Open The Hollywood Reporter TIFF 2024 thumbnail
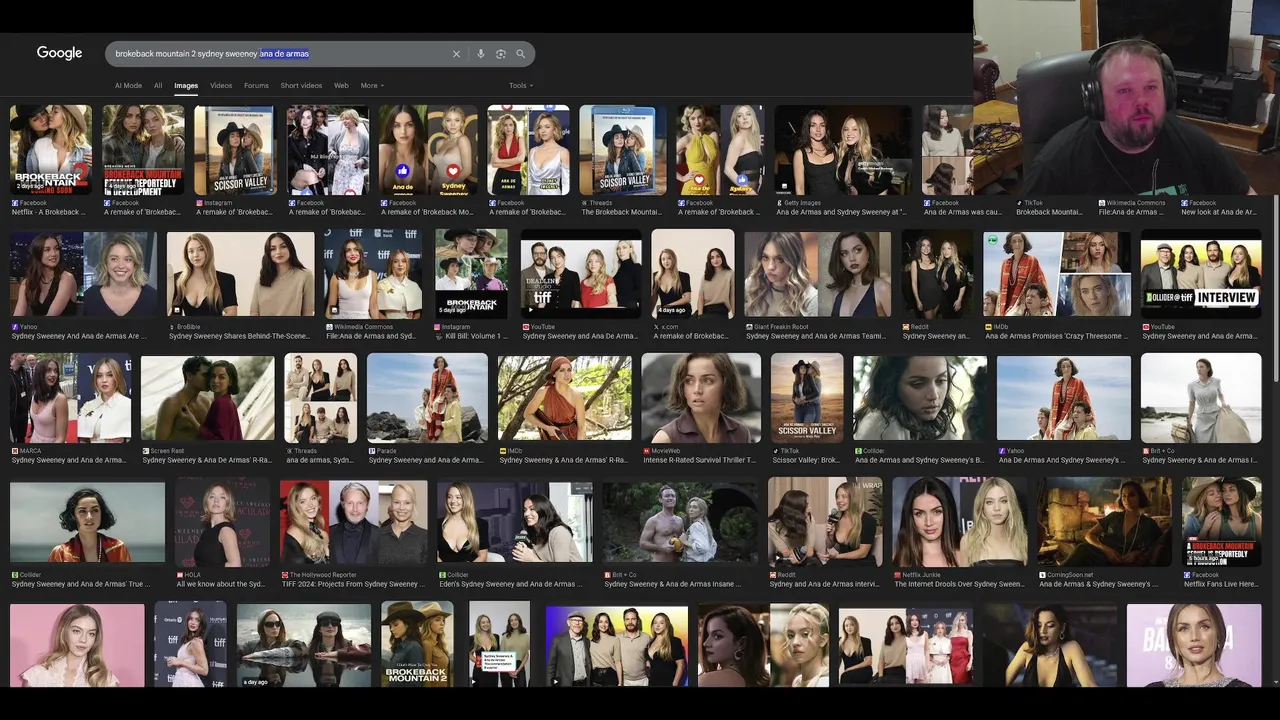 pos(354,521)
